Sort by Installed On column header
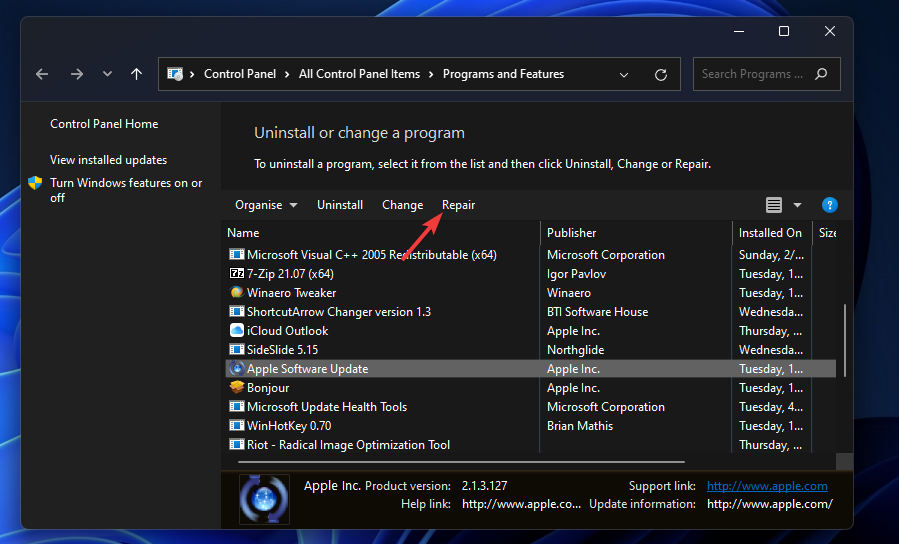Screen dimensions: 899x544 [770, 233]
